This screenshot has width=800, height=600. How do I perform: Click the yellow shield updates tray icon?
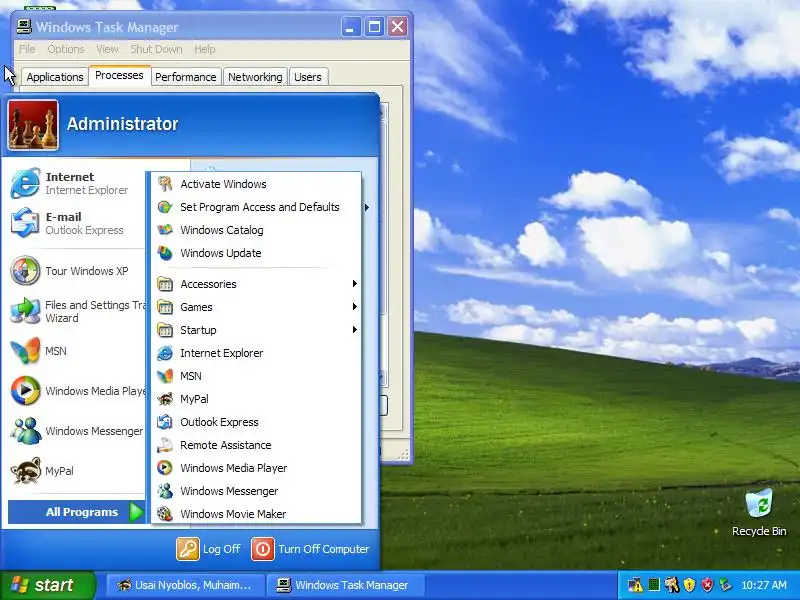click(x=689, y=585)
